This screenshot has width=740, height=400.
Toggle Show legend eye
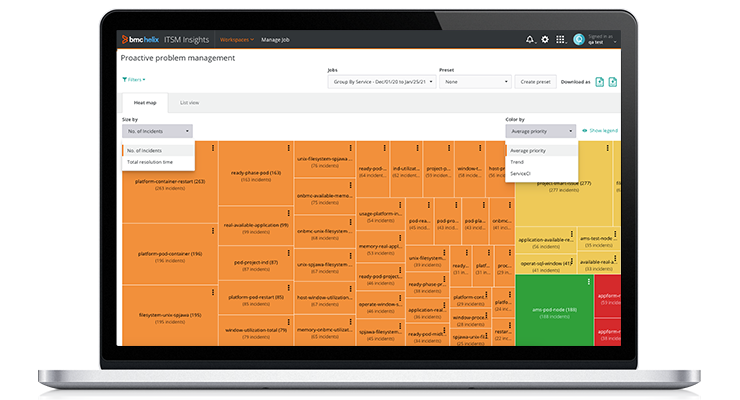[584, 131]
